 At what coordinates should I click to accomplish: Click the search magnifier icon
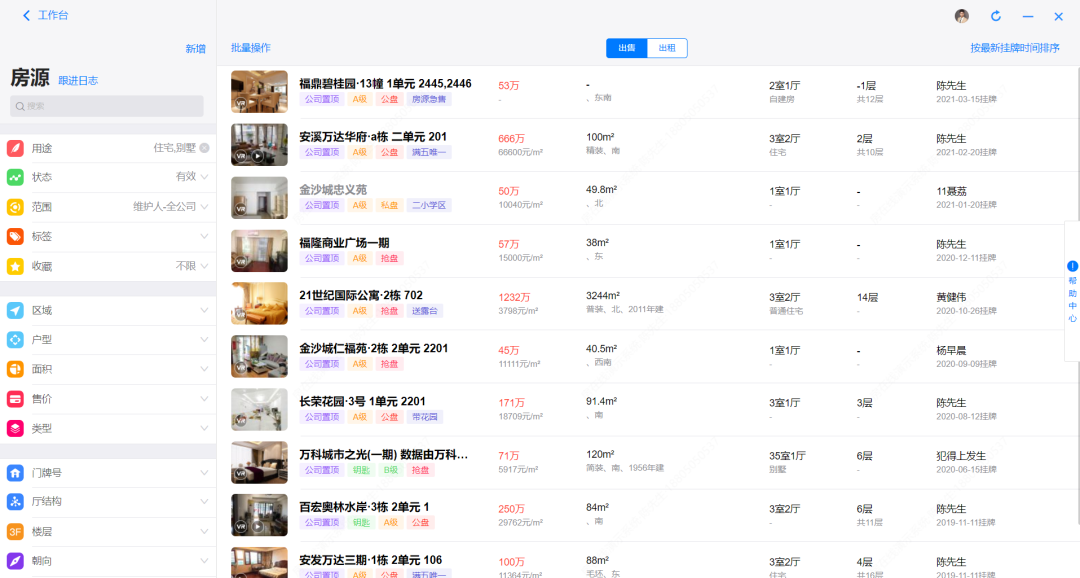click(20, 106)
